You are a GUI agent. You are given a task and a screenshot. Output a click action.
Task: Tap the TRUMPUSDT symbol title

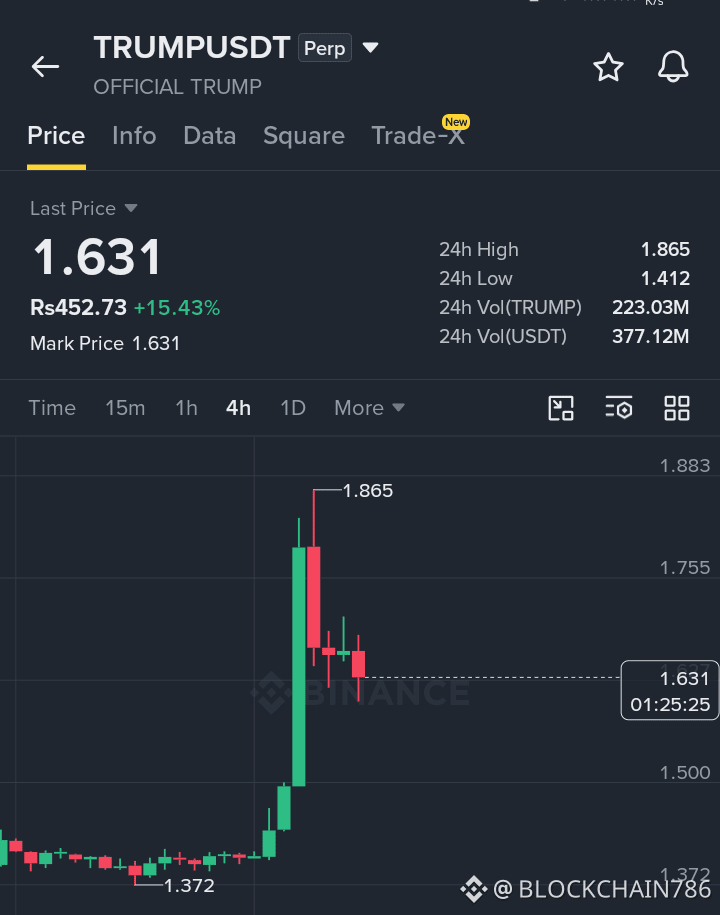pyautogui.click(x=192, y=48)
